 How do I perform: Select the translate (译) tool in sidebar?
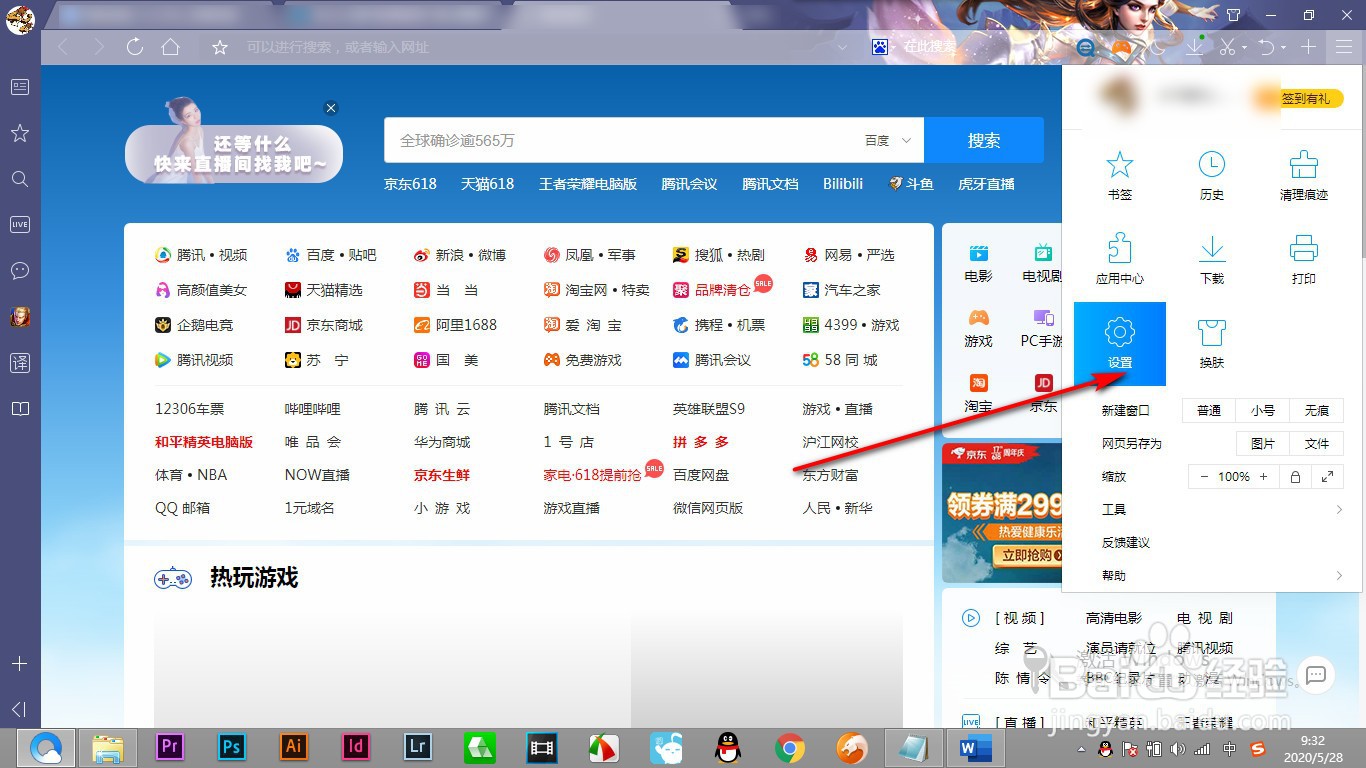pyautogui.click(x=19, y=363)
